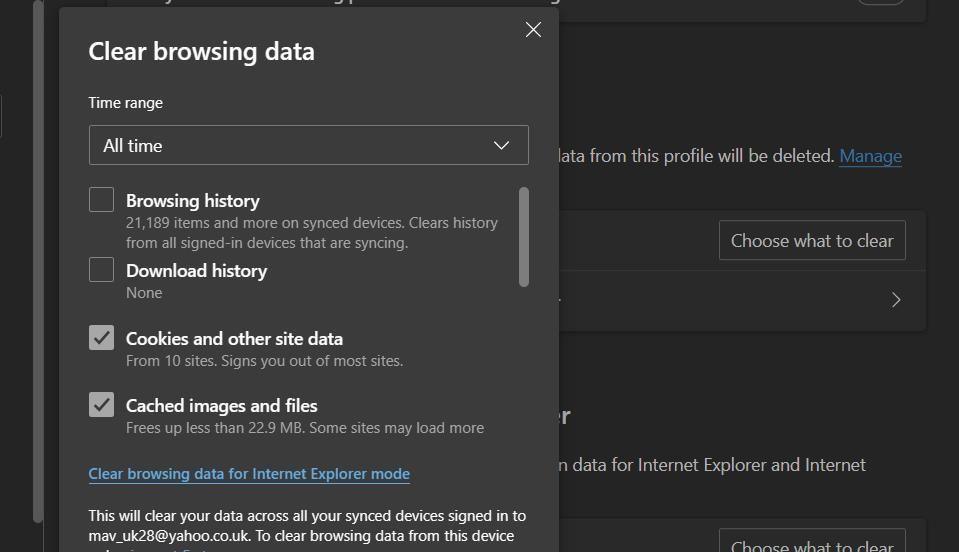This screenshot has width=959, height=552.
Task: Click the settings page vertical scrollbar
Action: coord(38,260)
